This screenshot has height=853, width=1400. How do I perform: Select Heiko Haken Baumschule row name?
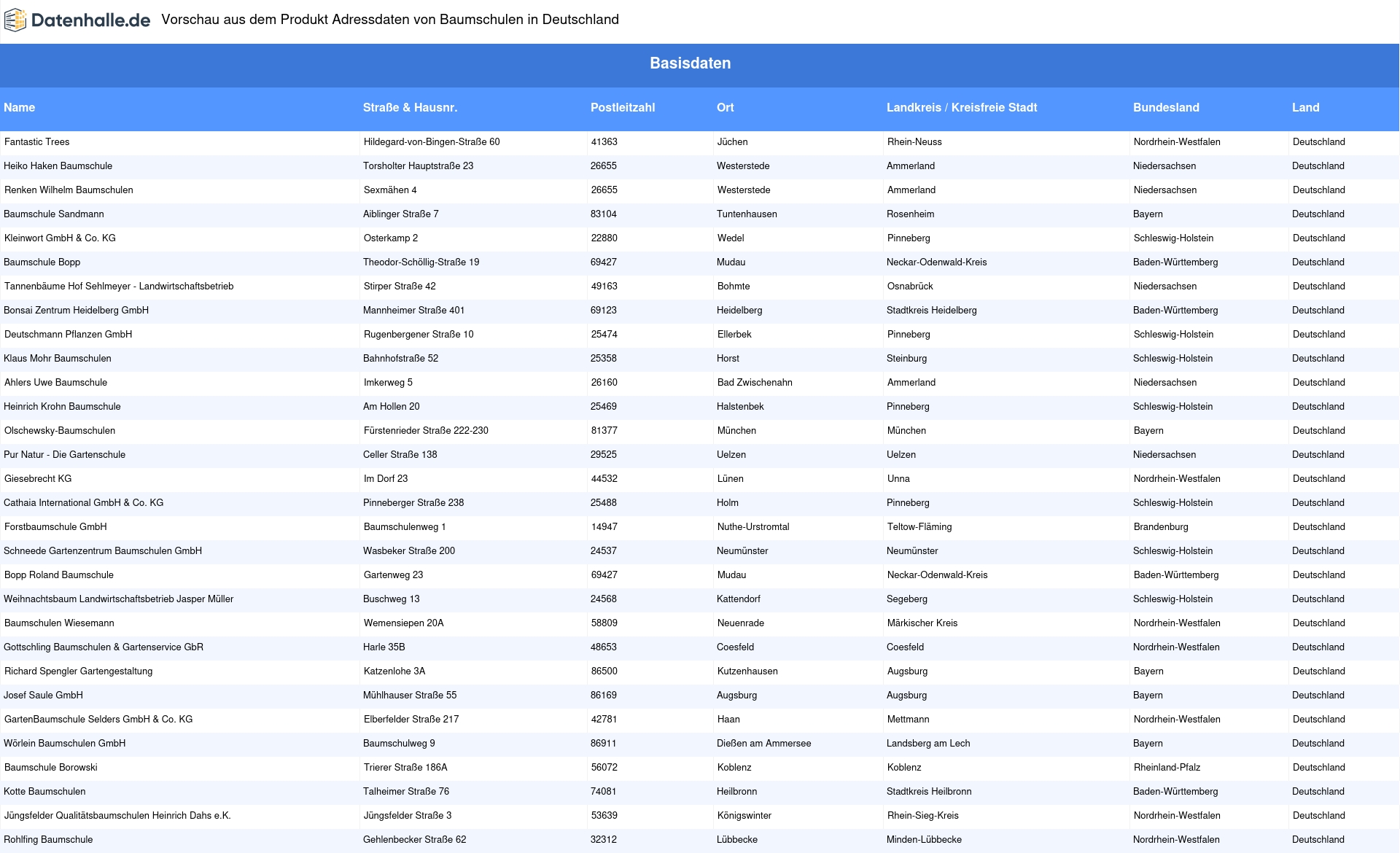click(58, 166)
